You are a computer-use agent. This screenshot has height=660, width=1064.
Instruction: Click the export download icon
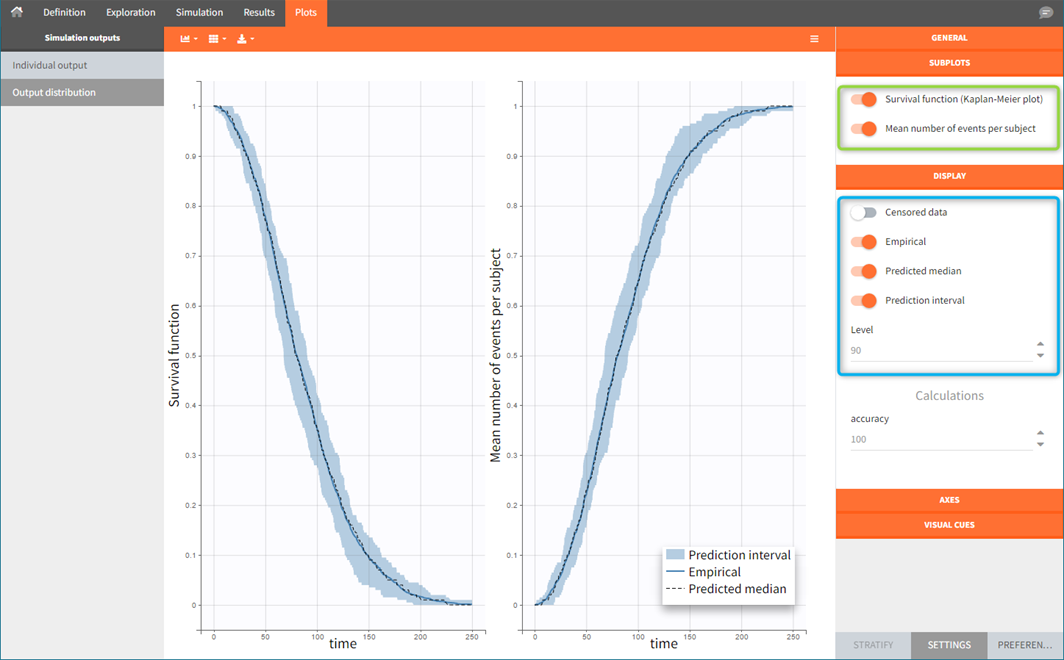245,39
